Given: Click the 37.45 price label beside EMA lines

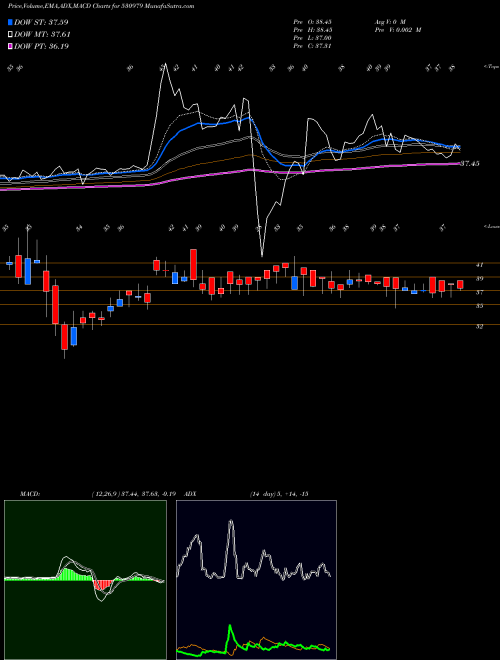Looking at the screenshot, I should pos(470,163).
